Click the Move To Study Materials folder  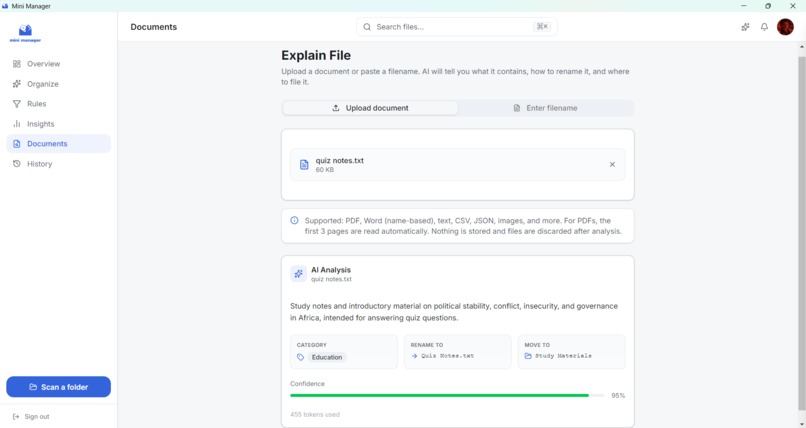coord(563,356)
